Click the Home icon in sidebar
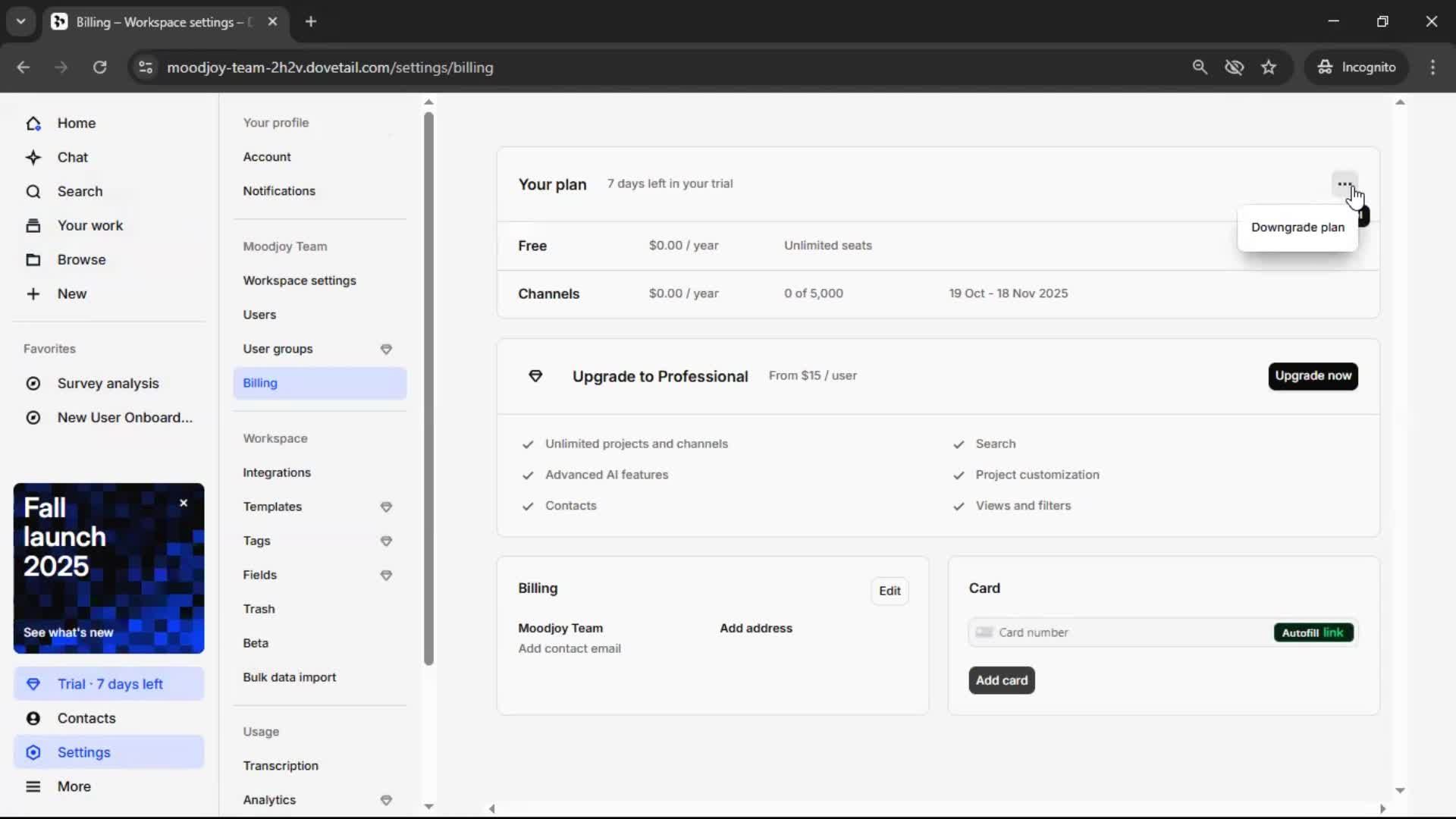Image resolution: width=1456 pixels, height=819 pixels. (33, 123)
